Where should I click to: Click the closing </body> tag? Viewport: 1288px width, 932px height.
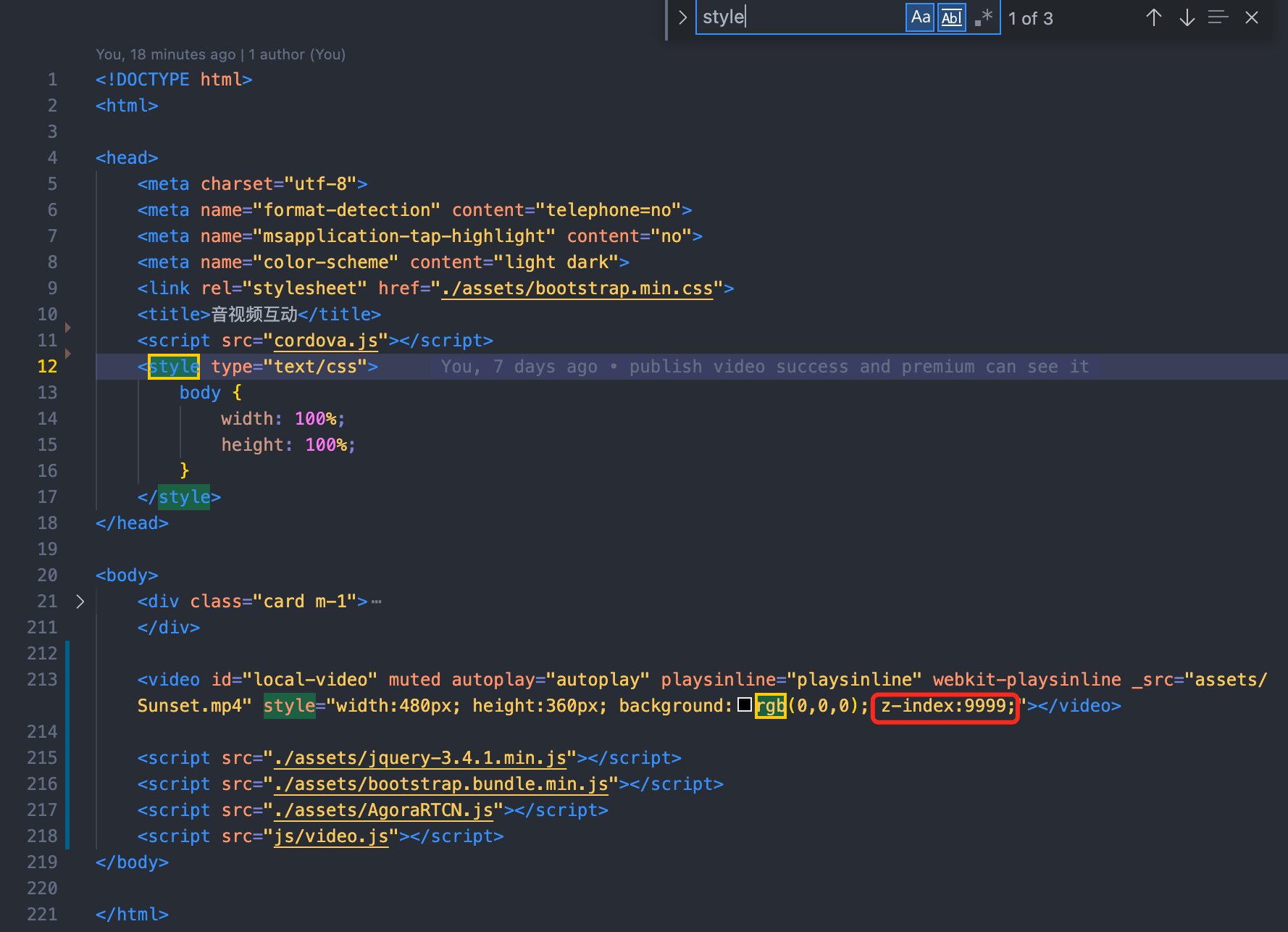point(132,862)
